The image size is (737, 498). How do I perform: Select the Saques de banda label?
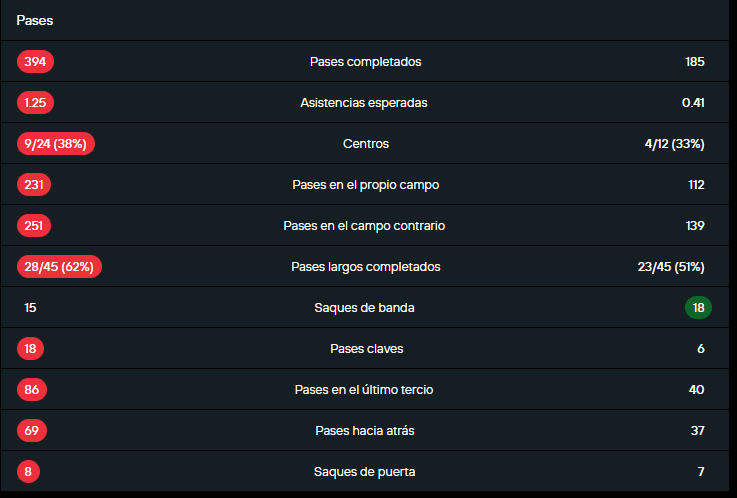[364, 308]
